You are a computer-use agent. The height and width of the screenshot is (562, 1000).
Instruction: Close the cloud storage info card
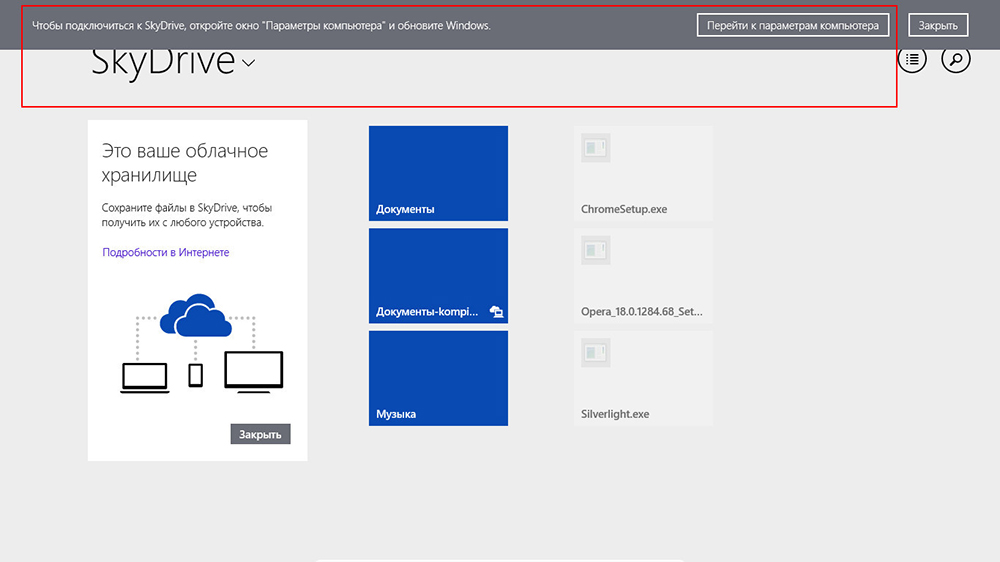coord(260,434)
